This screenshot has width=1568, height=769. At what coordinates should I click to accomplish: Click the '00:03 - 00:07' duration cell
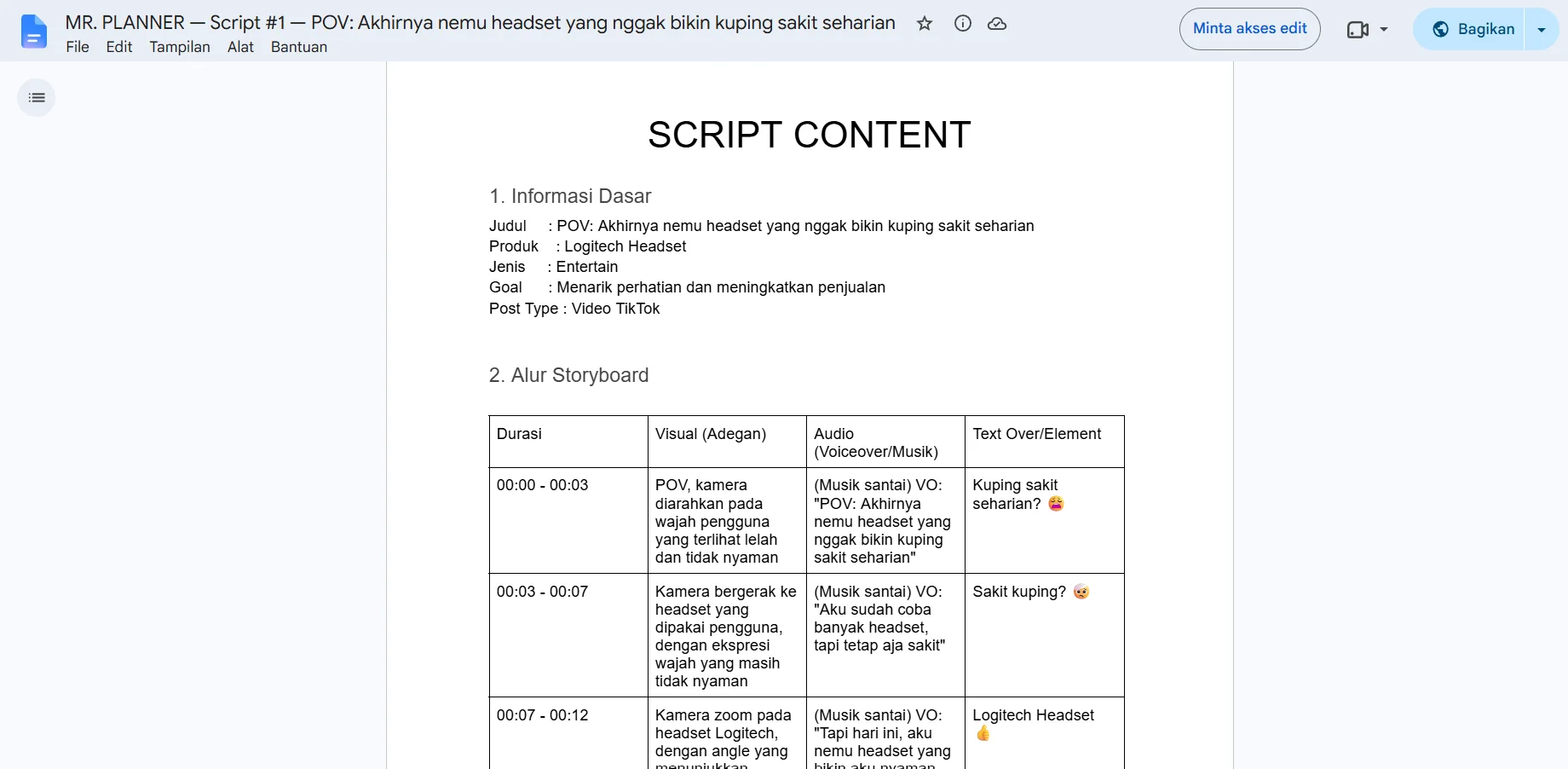[x=568, y=635]
